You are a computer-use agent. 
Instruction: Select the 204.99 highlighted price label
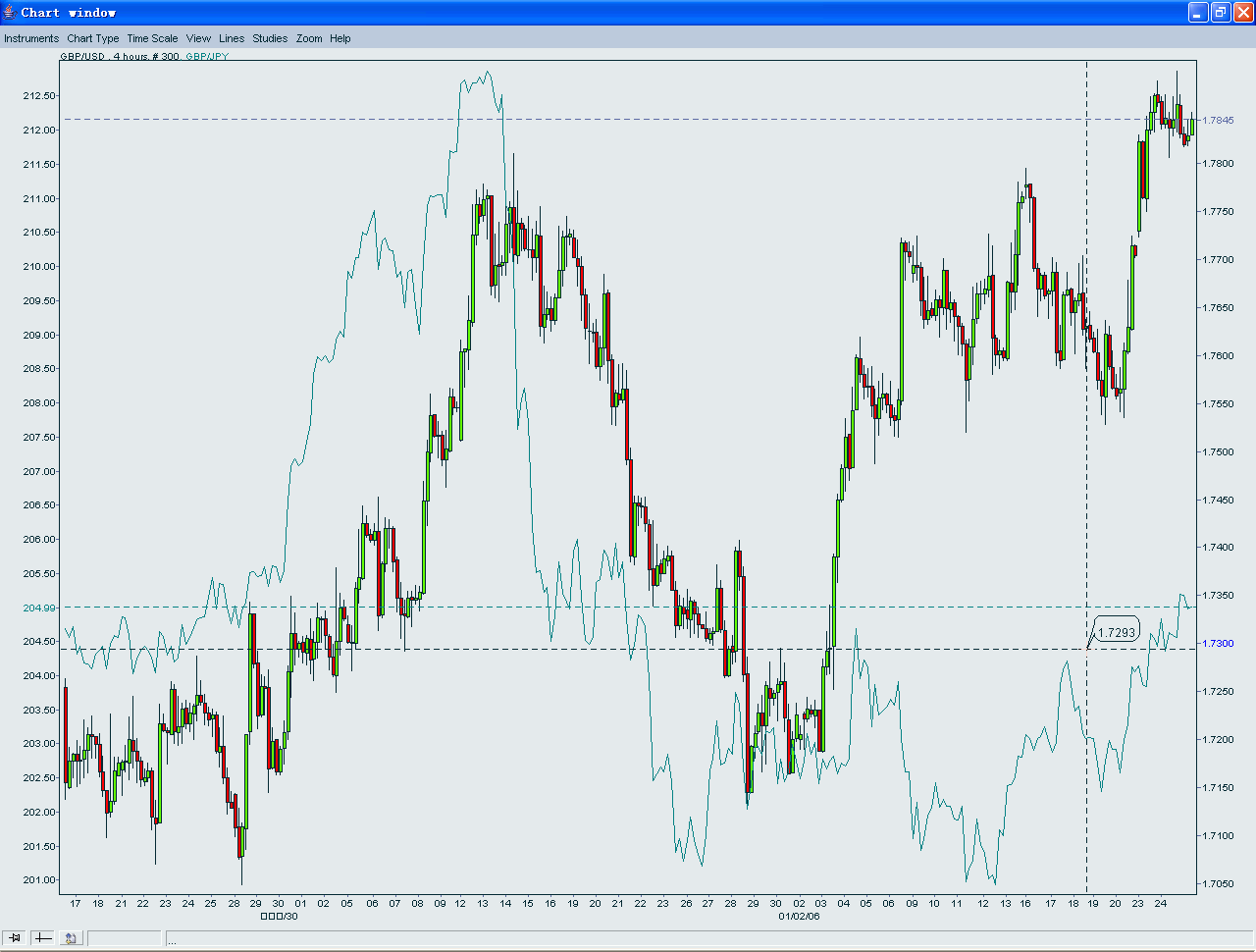(x=37, y=608)
